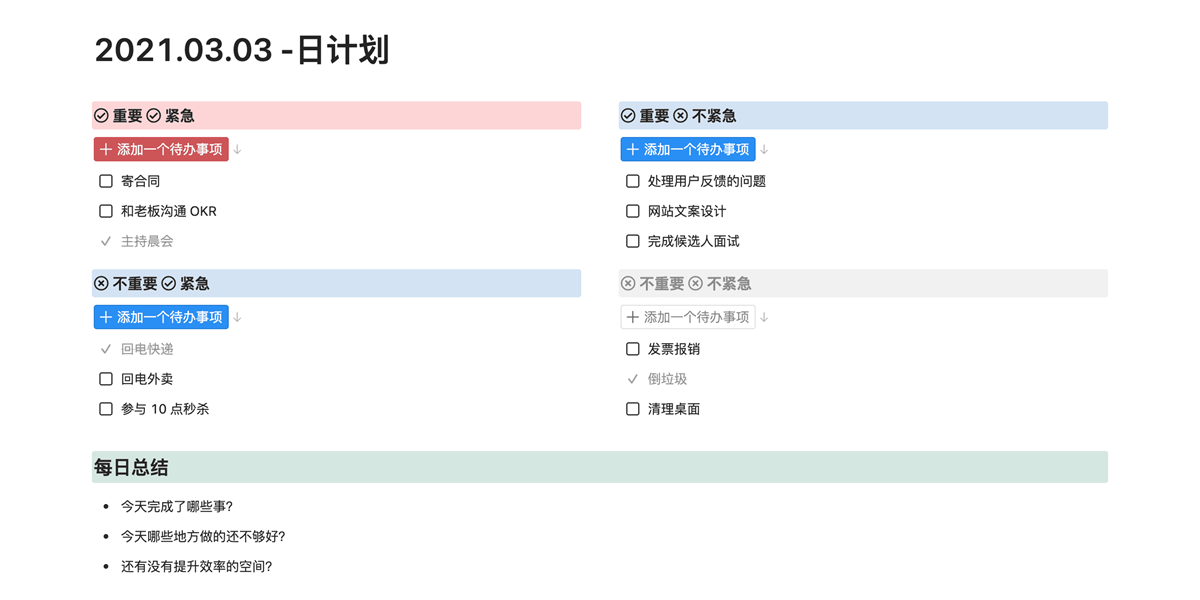Click the checkmark icon next to 倒垃圾
This screenshot has width=1200, height=600.
632,379
